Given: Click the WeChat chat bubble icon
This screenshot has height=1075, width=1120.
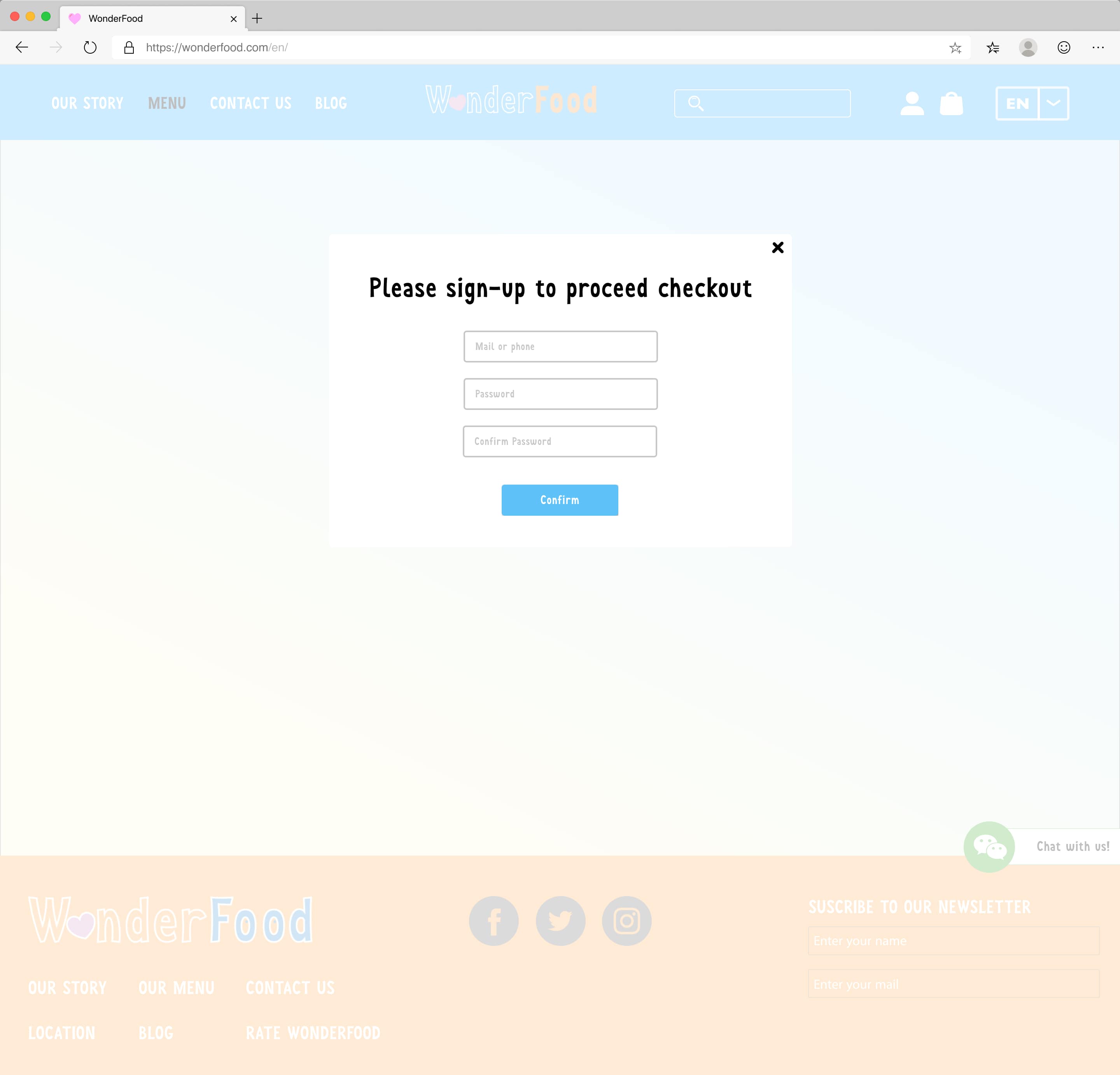Looking at the screenshot, I should (x=988, y=846).
